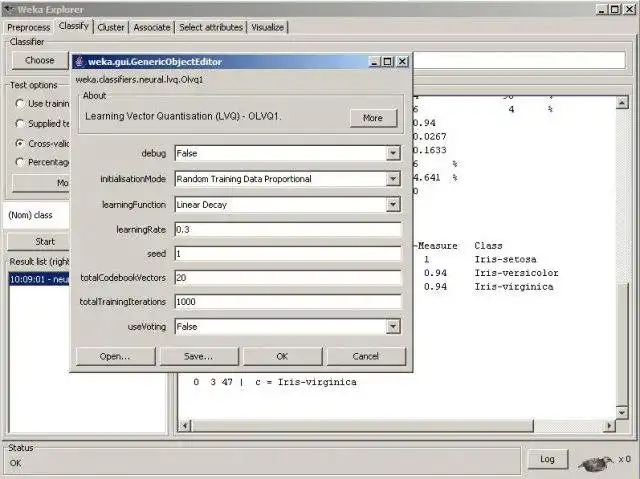Switch to the Cluster tab
Screen dimensions: 640x479
click(111, 27)
